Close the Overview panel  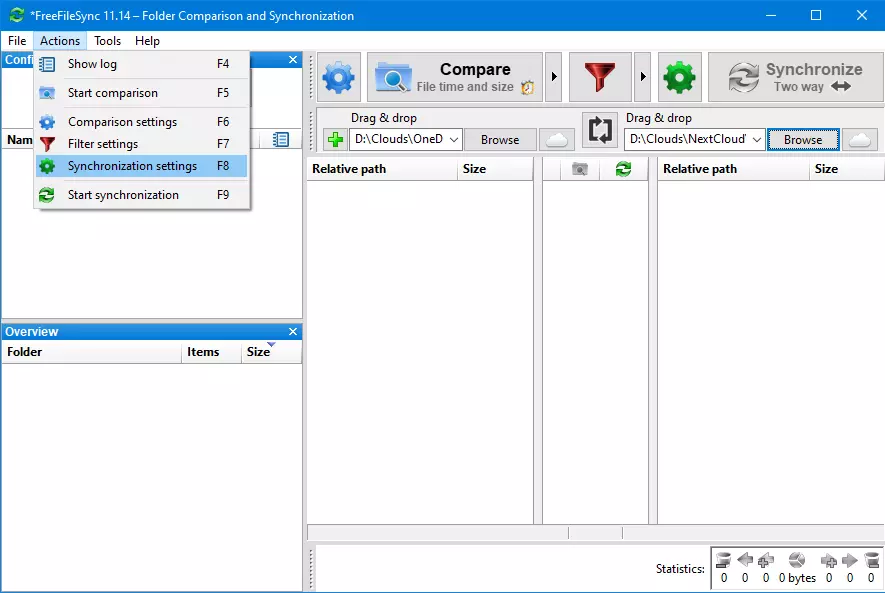(x=293, y=331)
